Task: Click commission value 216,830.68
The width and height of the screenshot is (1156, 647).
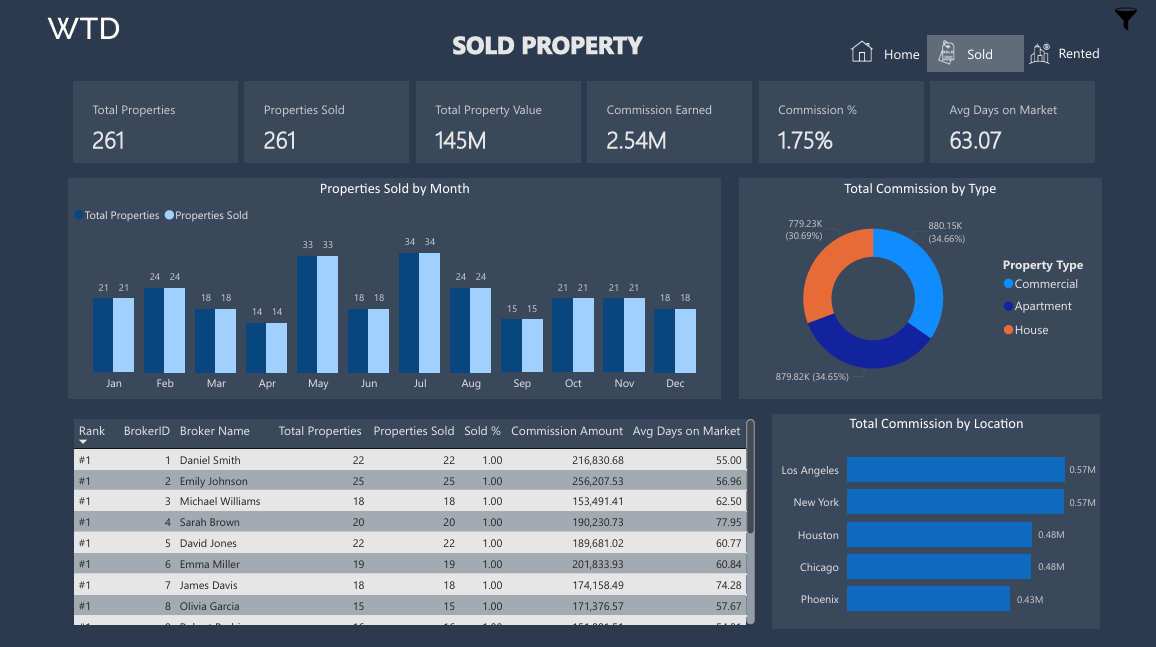Action: (598, 460)
